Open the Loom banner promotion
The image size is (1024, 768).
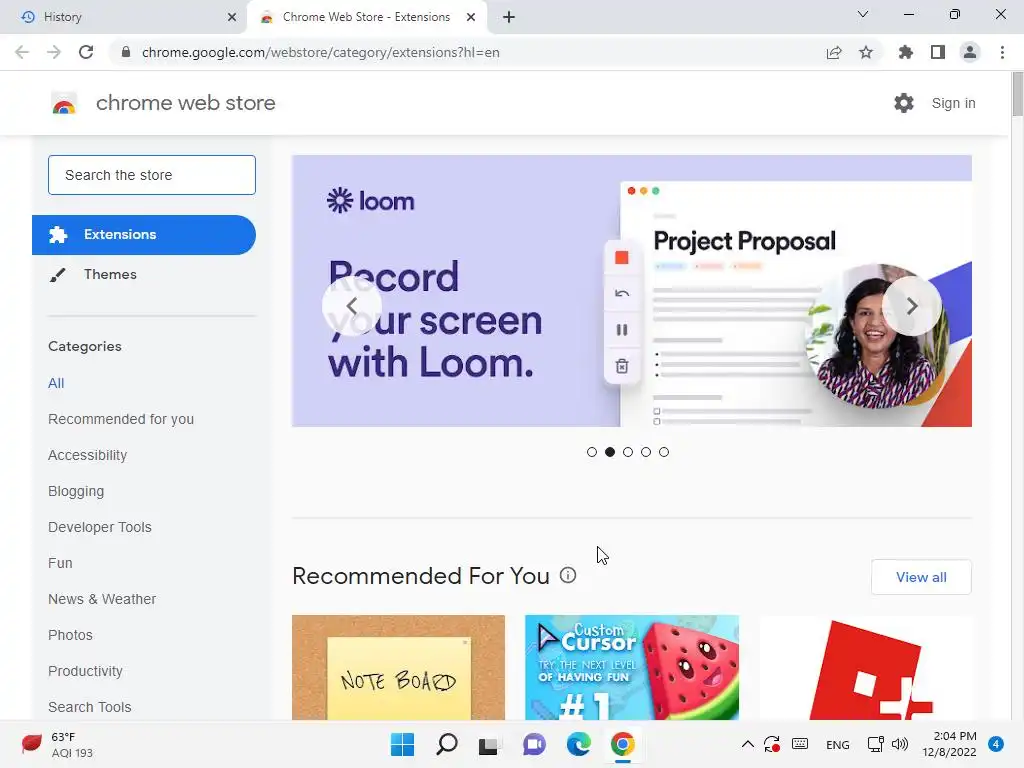click(632, 291)
